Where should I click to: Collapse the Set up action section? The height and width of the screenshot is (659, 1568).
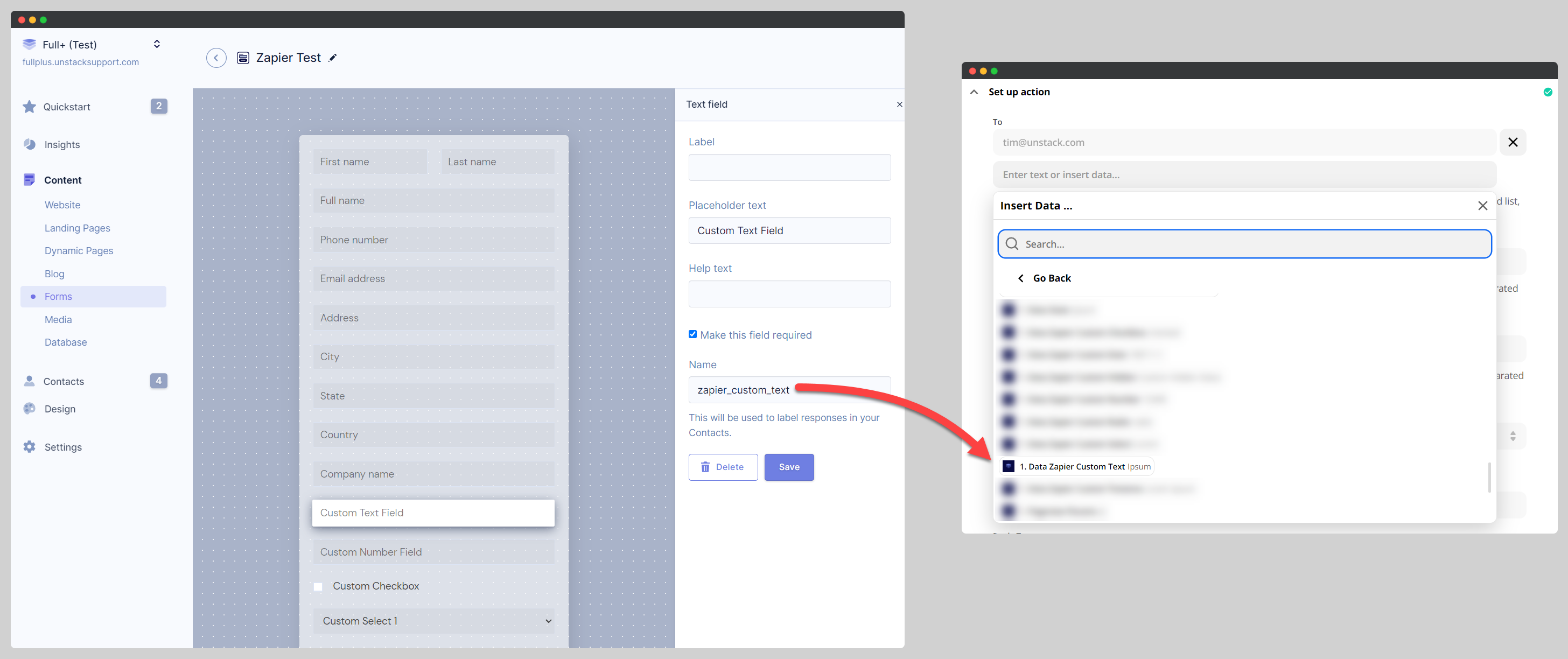coord(974,92)
